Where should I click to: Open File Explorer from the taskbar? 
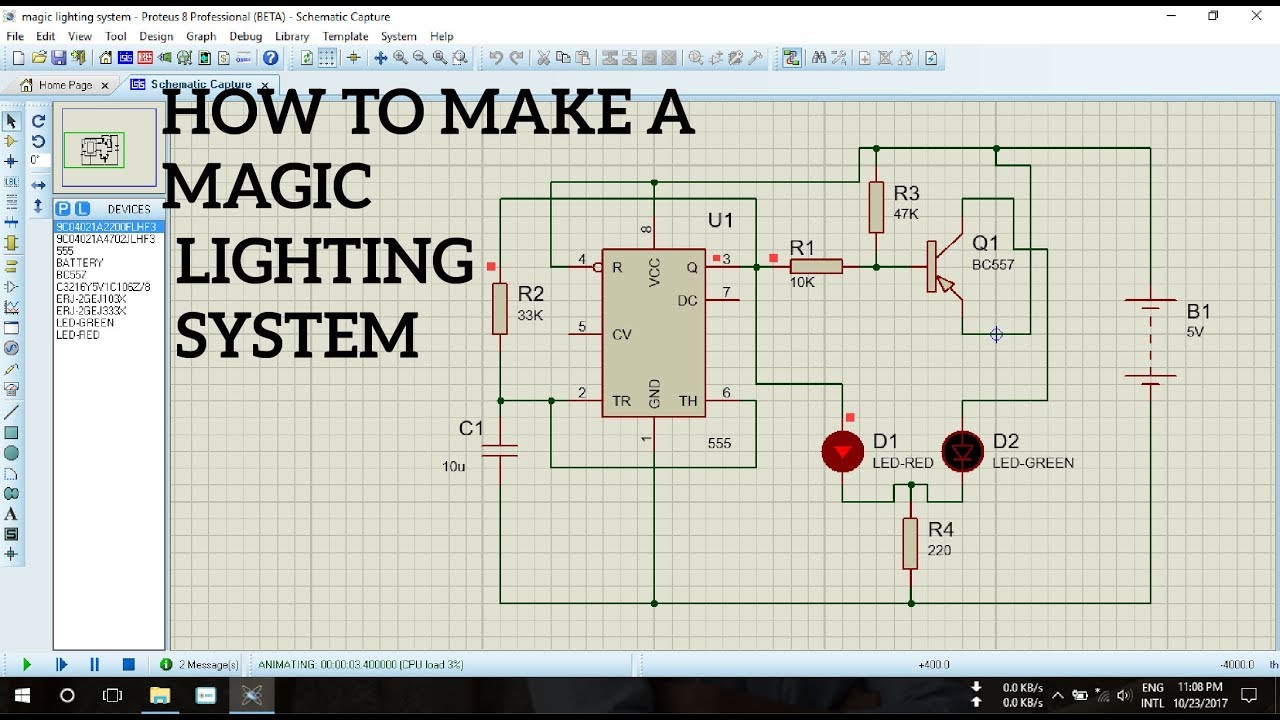[160, 696]
